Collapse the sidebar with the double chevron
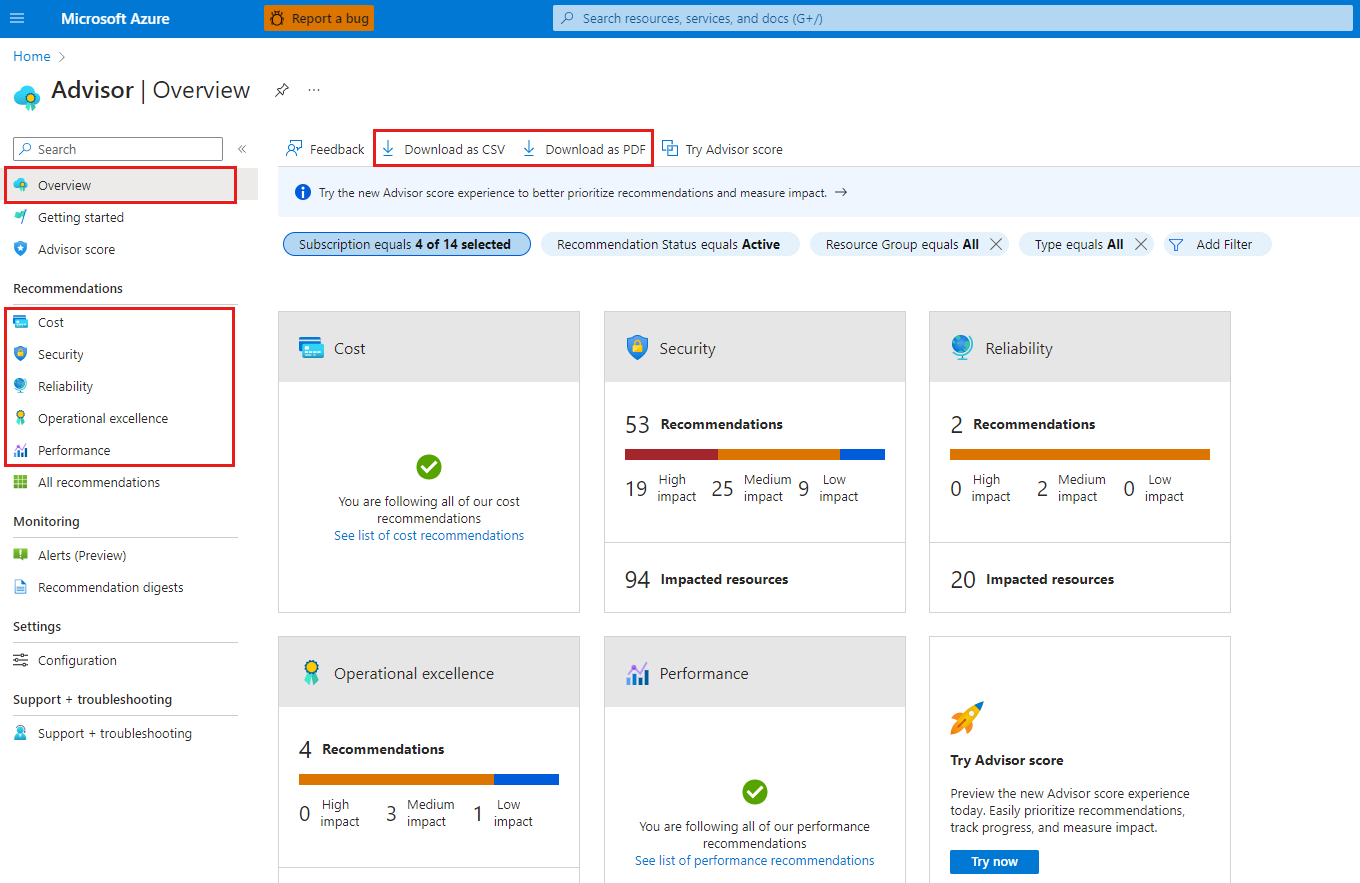Screen dimensions: 1360x883 click(242, 149)
